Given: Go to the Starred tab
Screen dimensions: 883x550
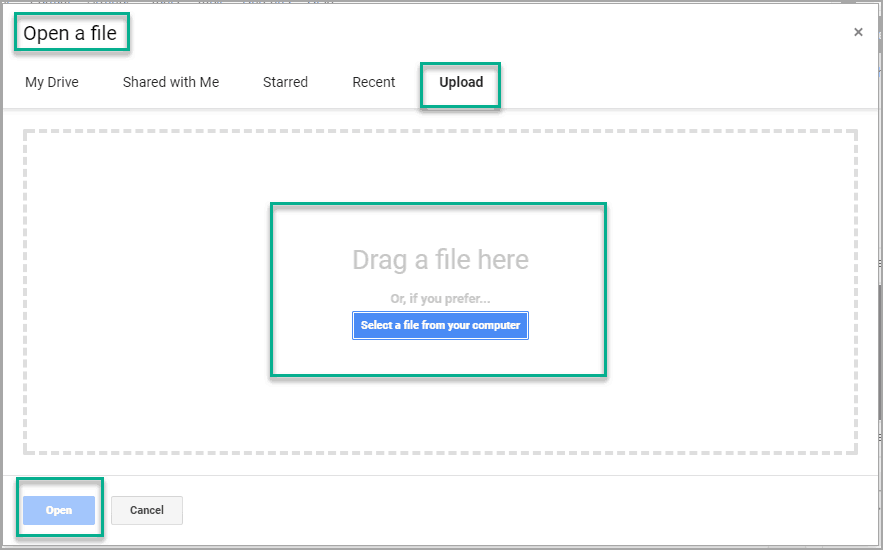Looking at the screenshot, I should 285,82.
